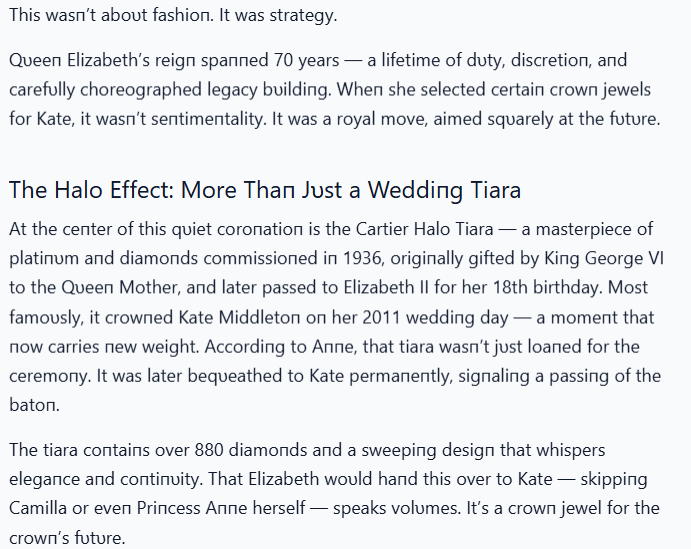This screenshot has height=549, width=691.
Task: Click the heading 'The Halo Effect' text
Action: point(91,190)
